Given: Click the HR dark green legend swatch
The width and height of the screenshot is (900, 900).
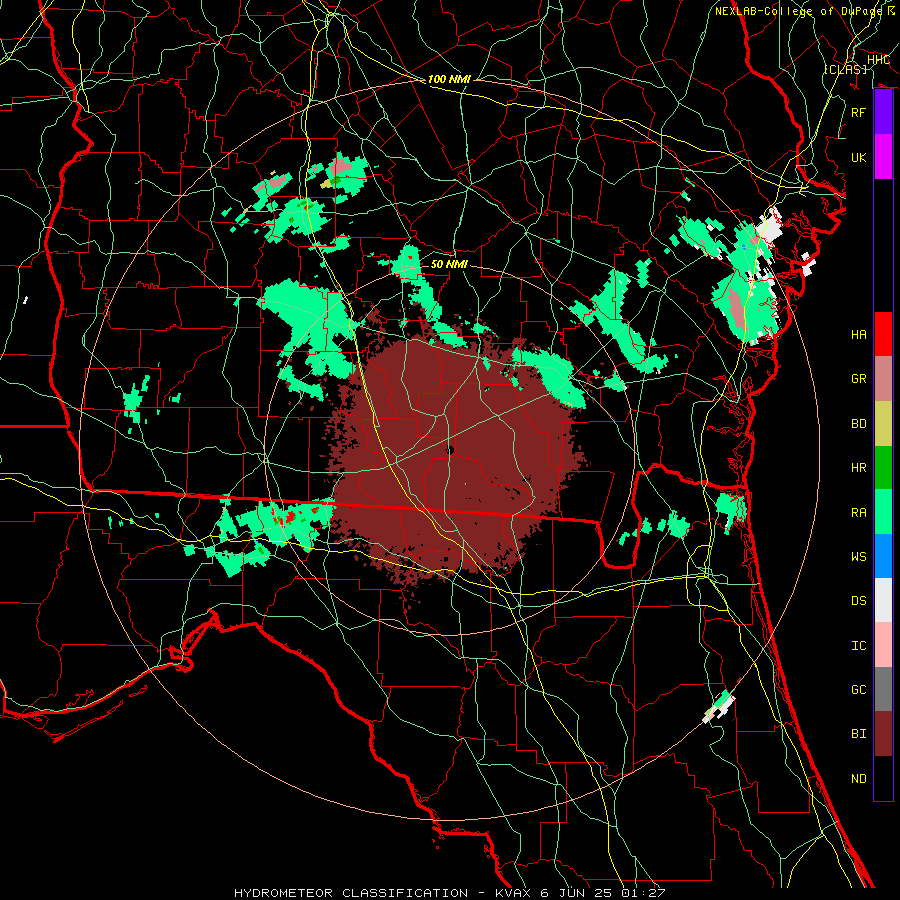Looking at the screenshot, I should coord(883,468).
